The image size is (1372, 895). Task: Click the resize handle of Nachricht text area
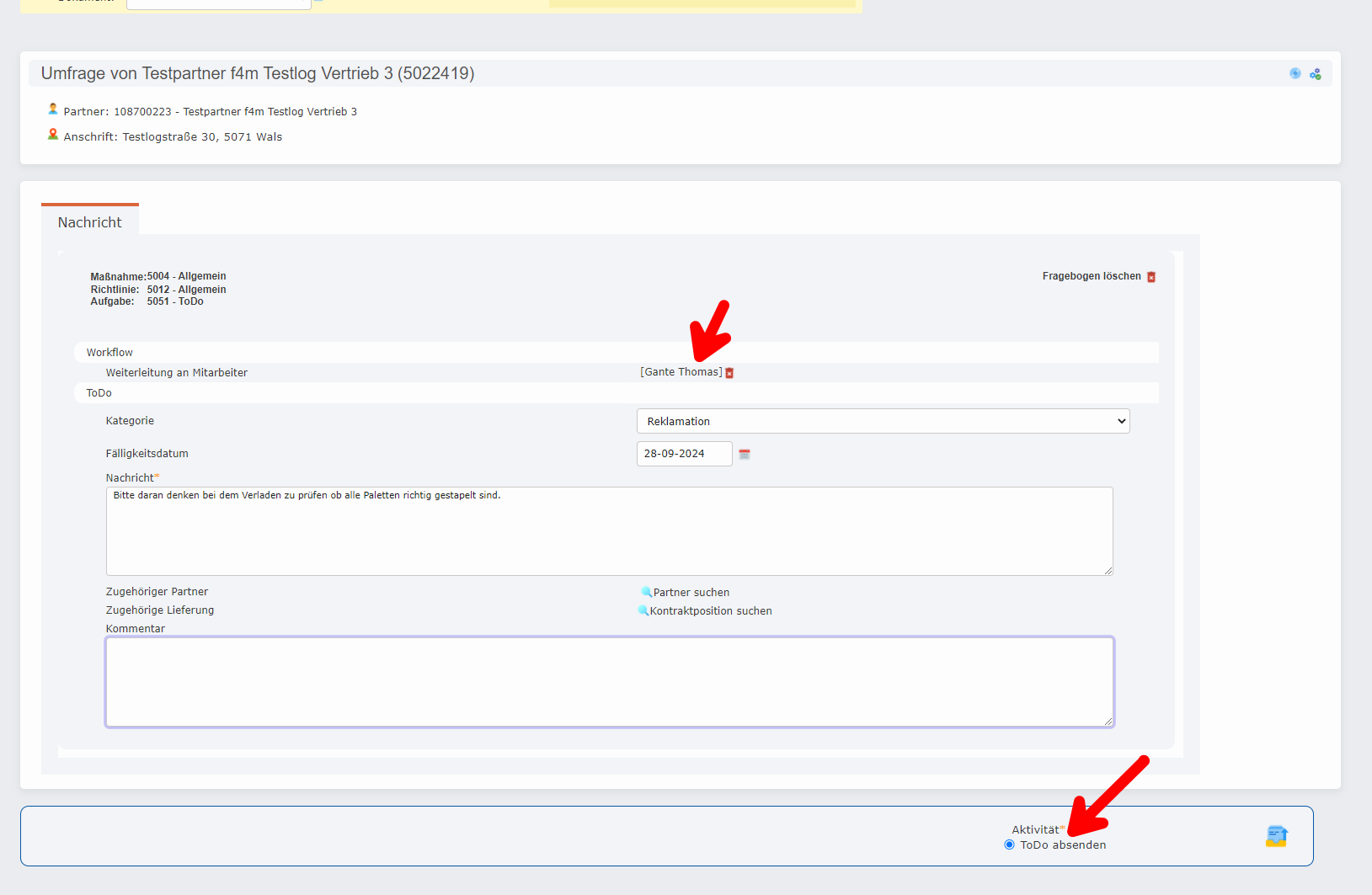(x=1108, y=570)
